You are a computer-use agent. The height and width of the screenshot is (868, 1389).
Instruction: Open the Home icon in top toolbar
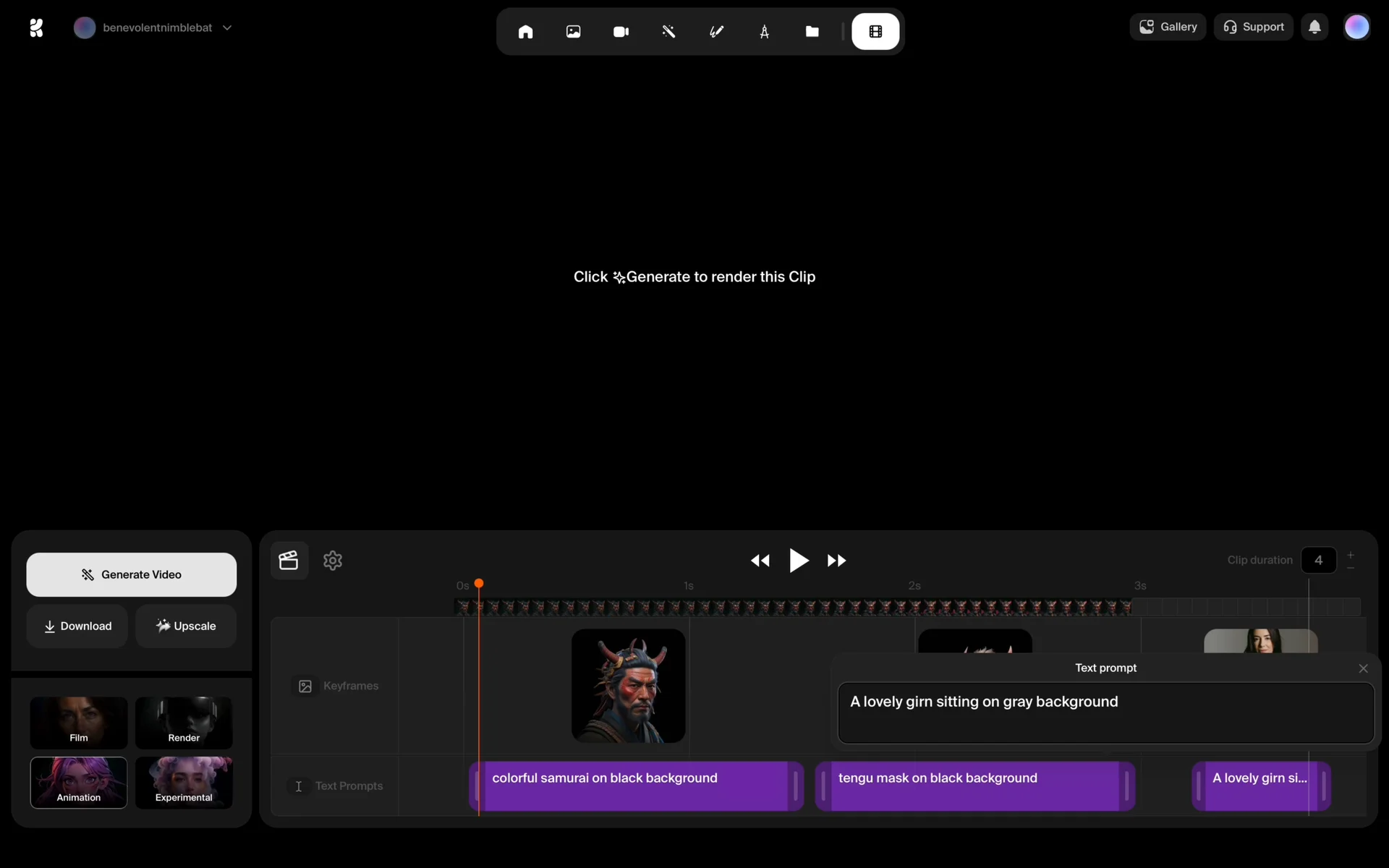coord(525,32)
